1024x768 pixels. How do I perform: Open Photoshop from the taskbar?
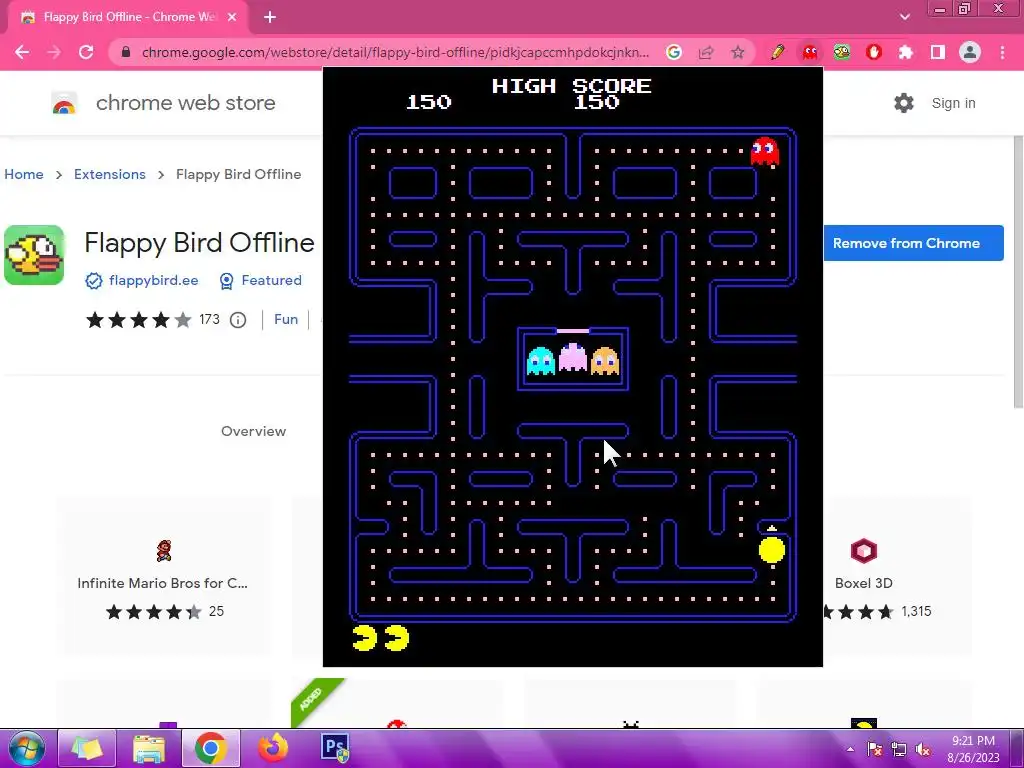(335, 748)
